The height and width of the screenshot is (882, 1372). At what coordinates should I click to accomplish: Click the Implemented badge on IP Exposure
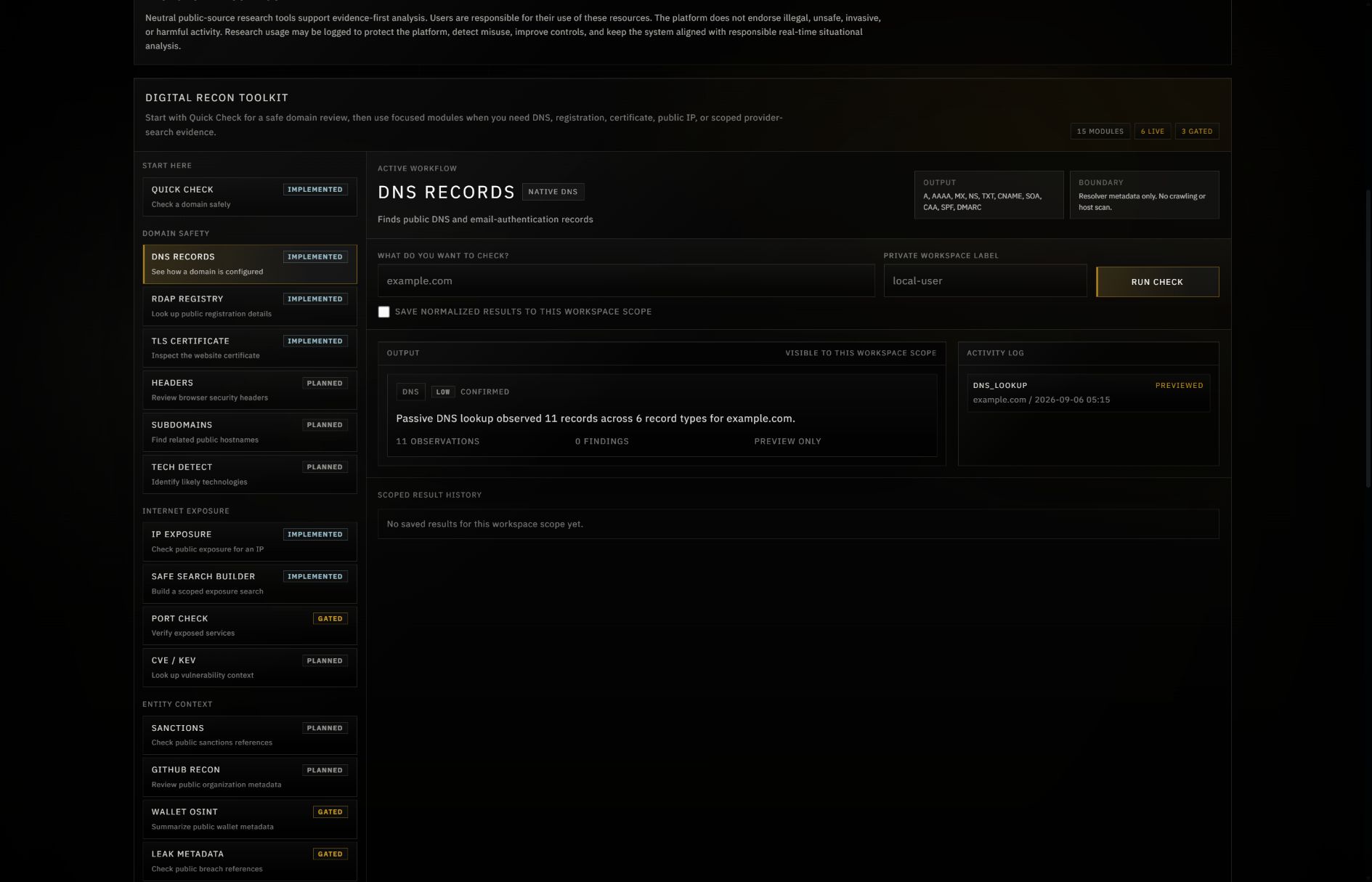[x=315, y=534]
